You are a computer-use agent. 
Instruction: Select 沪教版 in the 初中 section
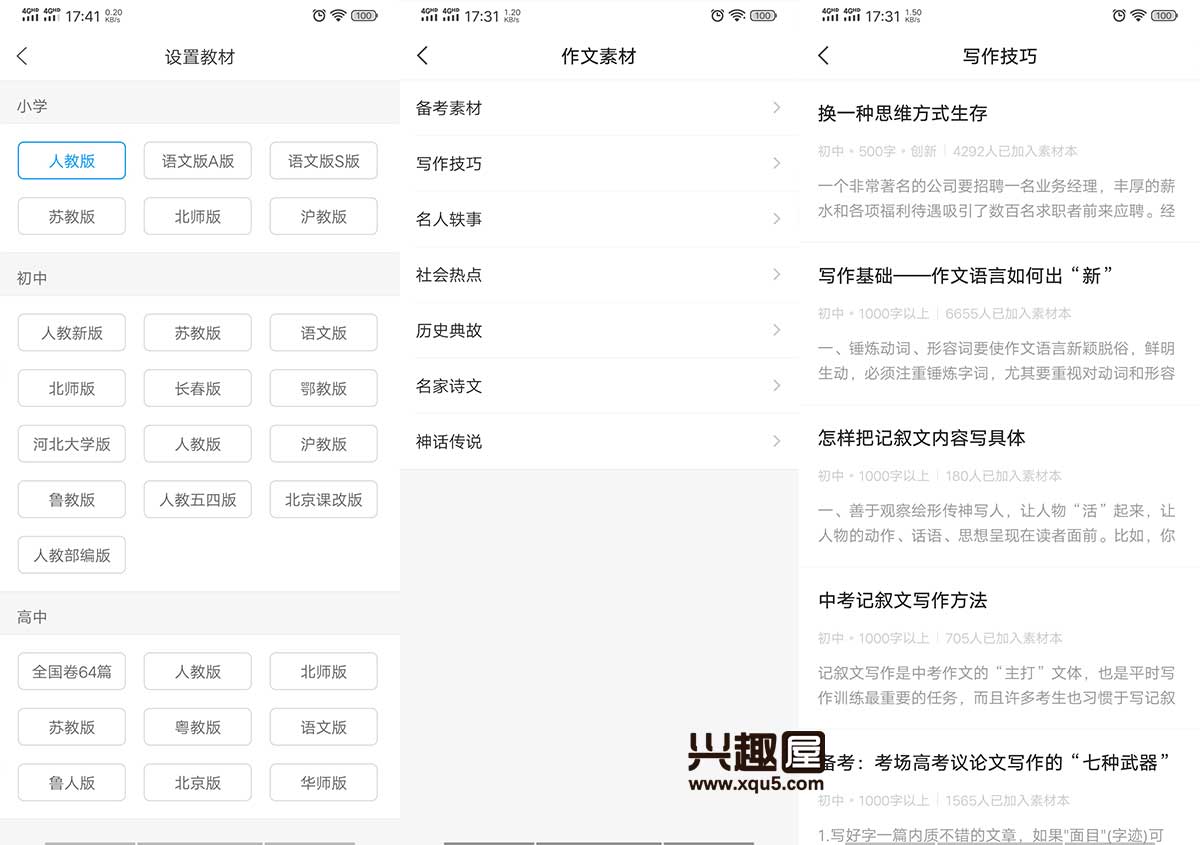pos(324,444)
